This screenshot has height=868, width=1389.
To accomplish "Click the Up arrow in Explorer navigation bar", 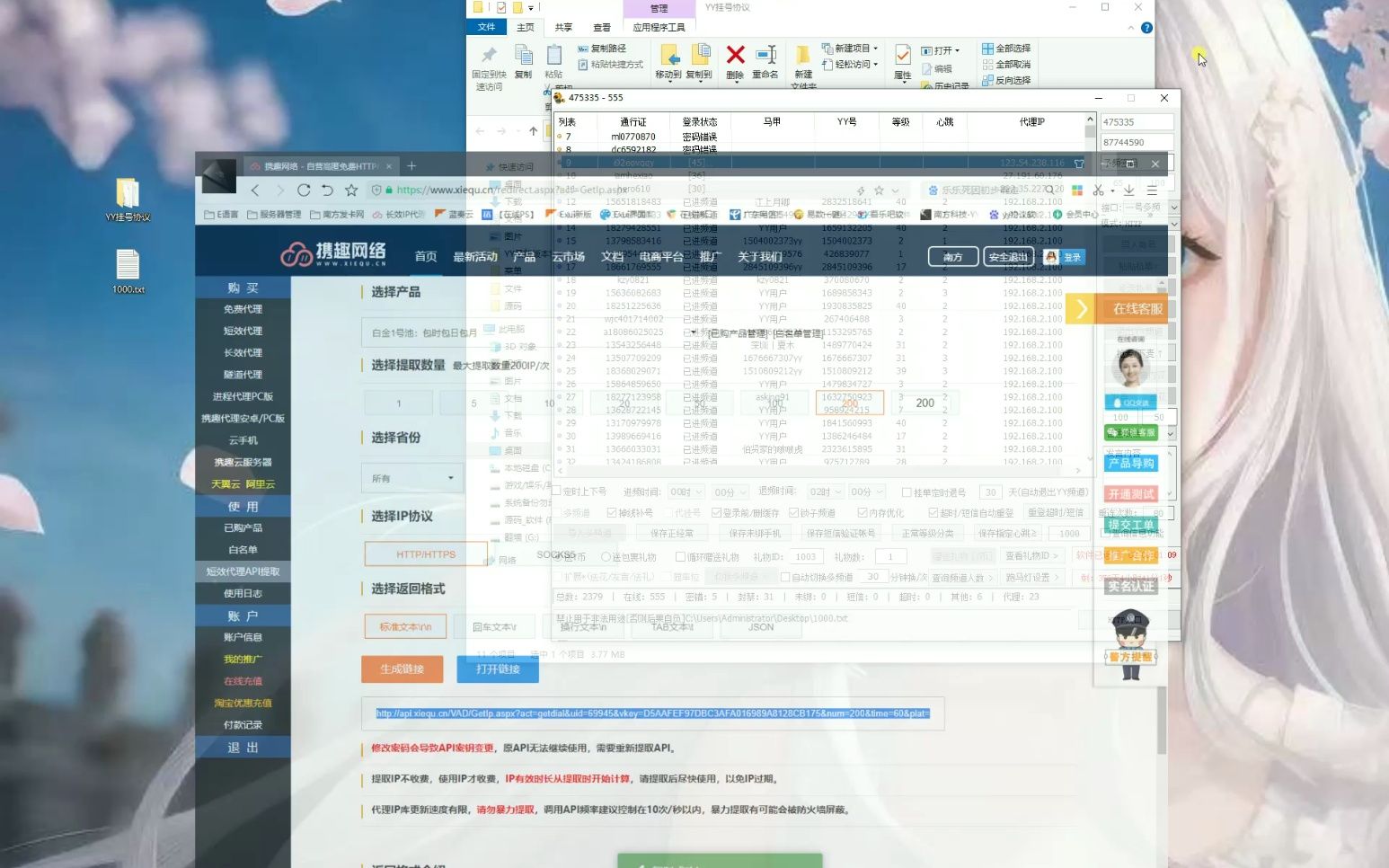I will [x=533, y=131].
